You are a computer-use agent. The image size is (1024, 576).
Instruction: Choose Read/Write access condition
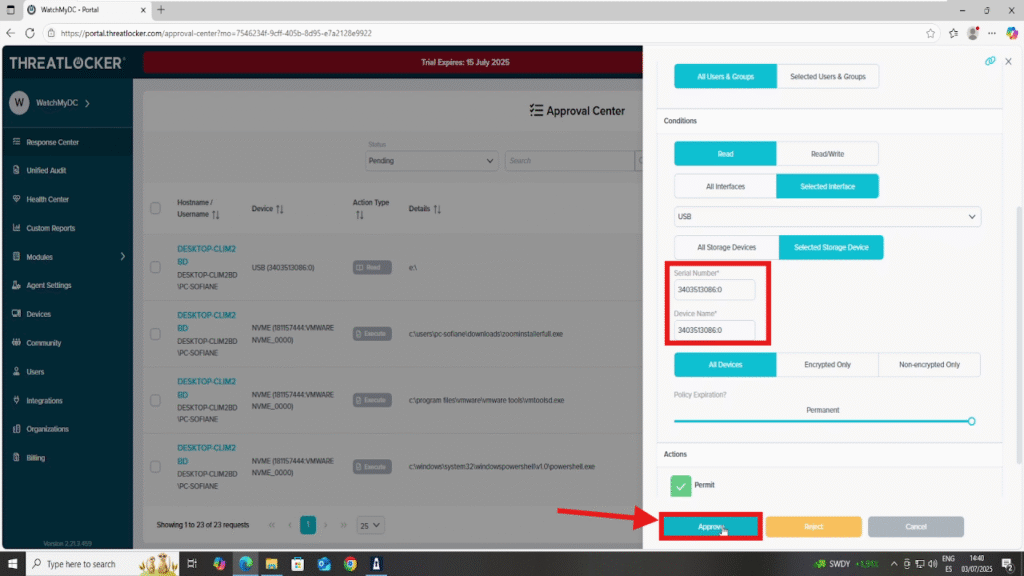827,154
